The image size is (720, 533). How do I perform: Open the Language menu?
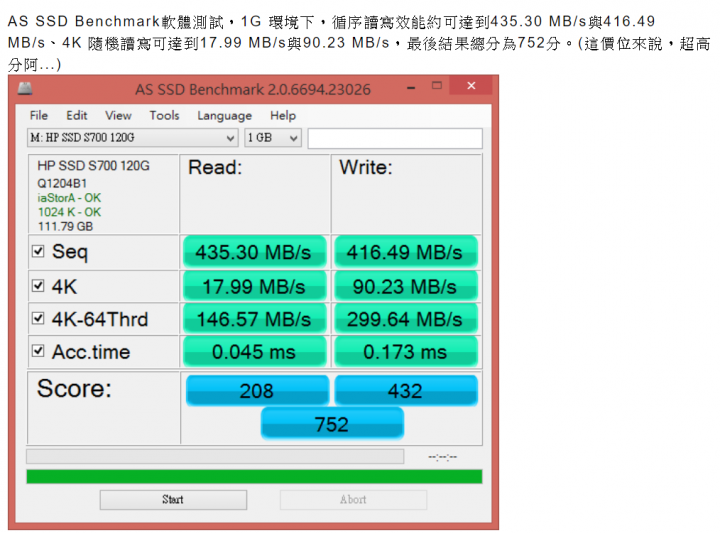(x=225, y=116)
